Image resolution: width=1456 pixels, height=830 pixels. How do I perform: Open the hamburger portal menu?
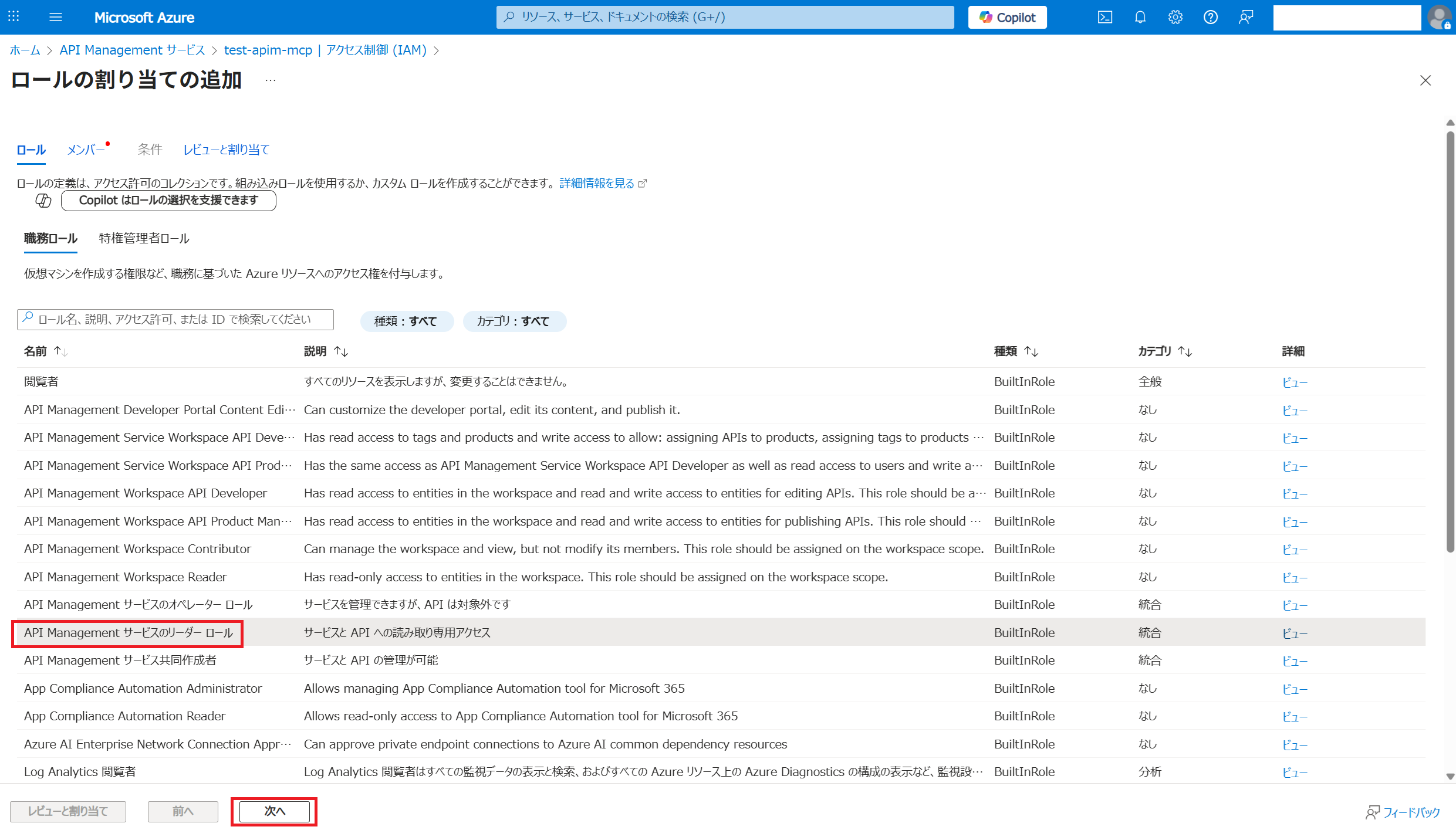pyautogui.click(x=56, y=17)
